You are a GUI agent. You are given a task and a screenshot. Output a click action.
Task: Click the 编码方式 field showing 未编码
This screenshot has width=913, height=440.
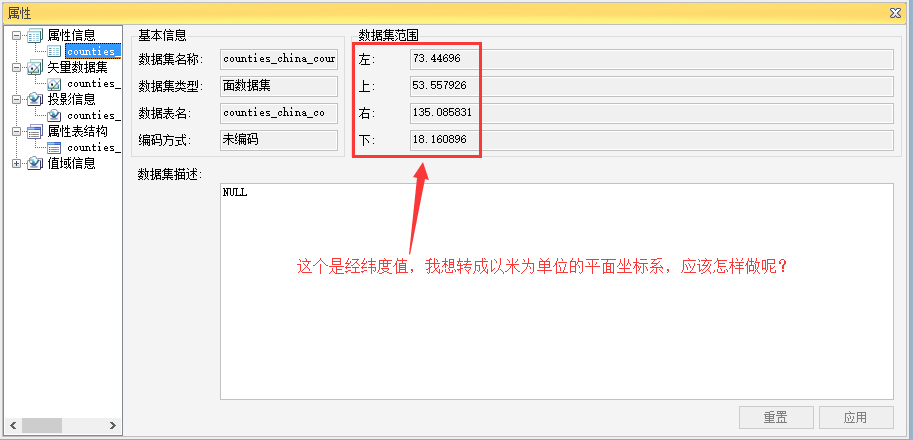[279, 140]
